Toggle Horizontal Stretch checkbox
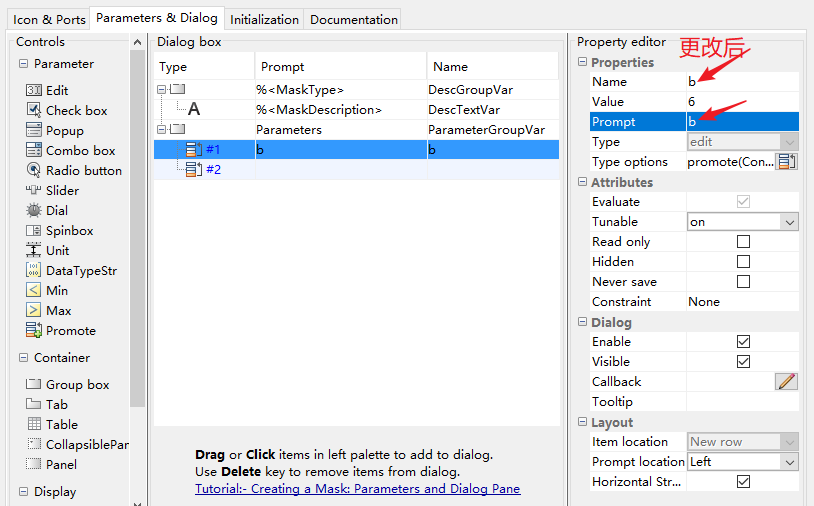The width and height of the screenshot is (814, 506). click(x=743, y=482)
